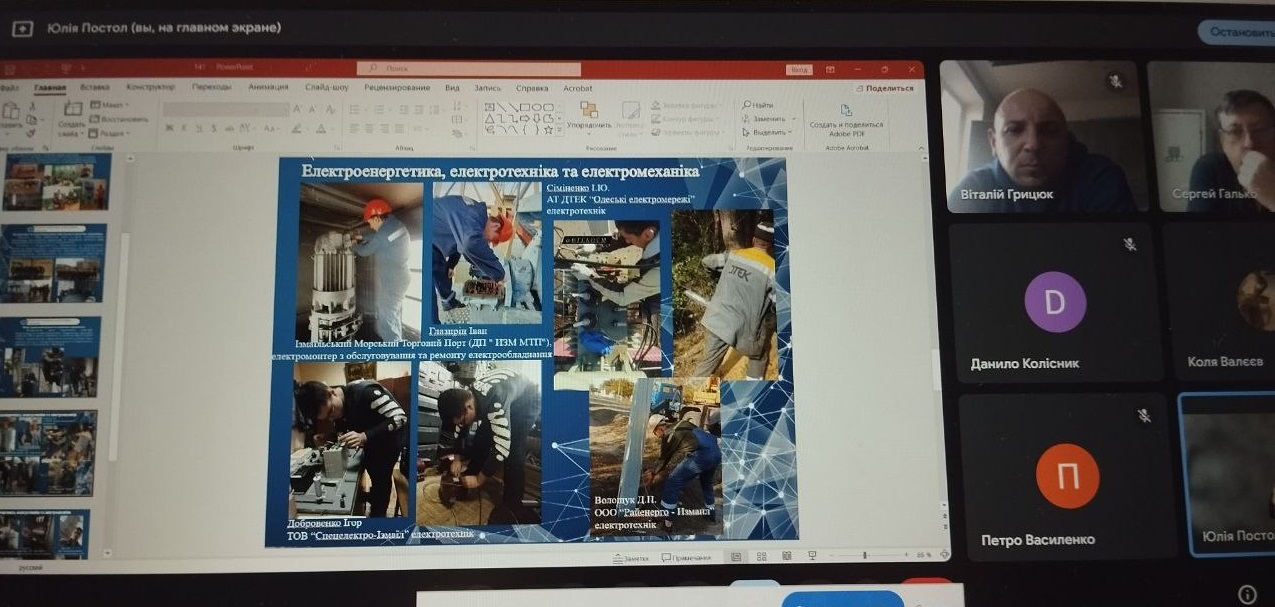The height and width of the screenshot is (607, 1275).
Task: Click the Заметки notes button in status bar
Action: click(x=630, y=558)
